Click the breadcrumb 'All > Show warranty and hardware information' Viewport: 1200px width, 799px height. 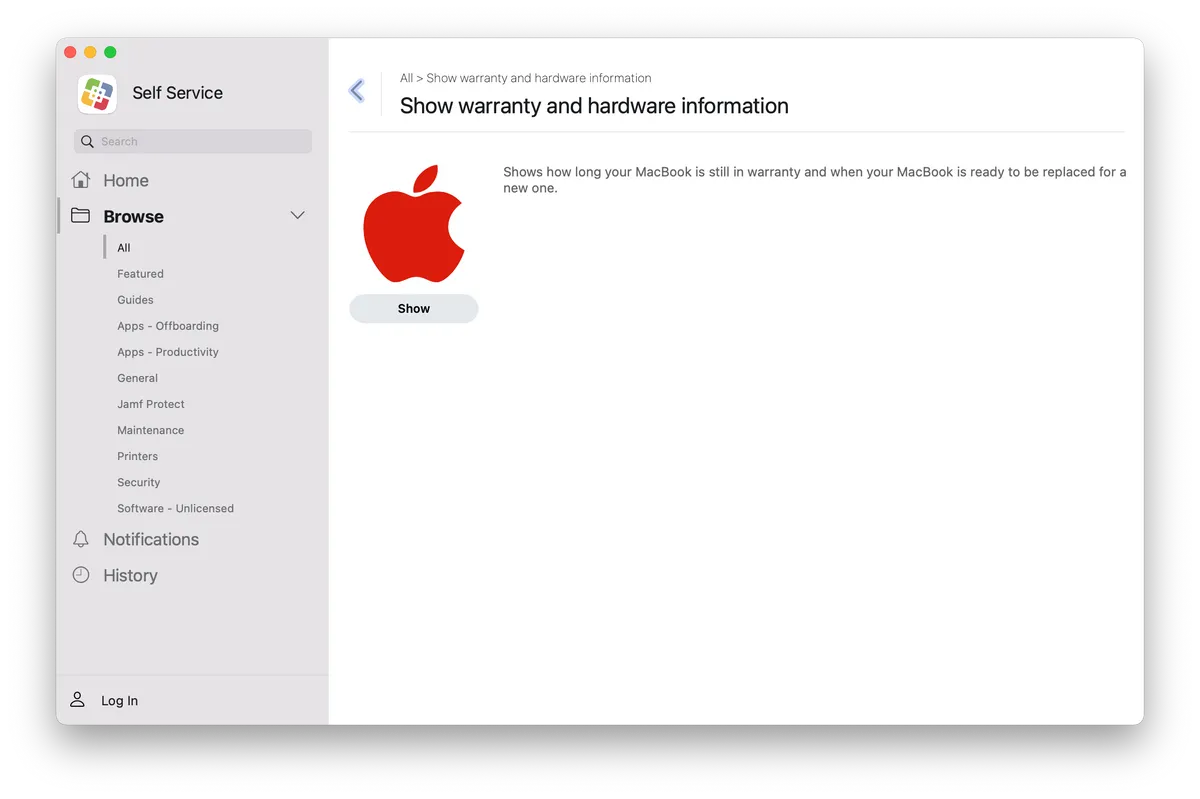pos(526,78)
